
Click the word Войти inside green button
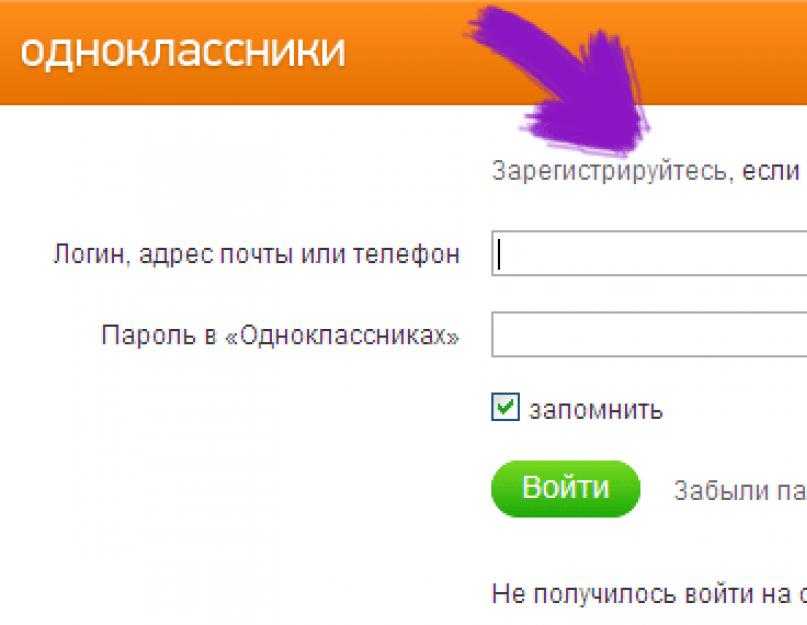click(x=566, y=487)
